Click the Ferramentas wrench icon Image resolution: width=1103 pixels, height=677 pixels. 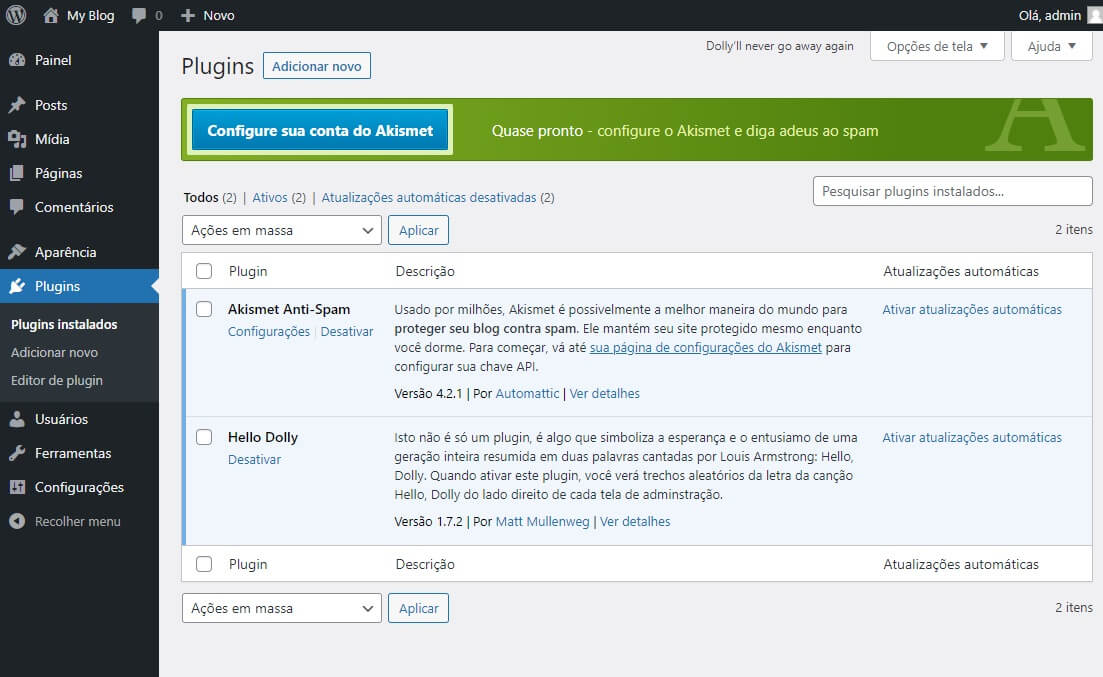click(17, 453)
